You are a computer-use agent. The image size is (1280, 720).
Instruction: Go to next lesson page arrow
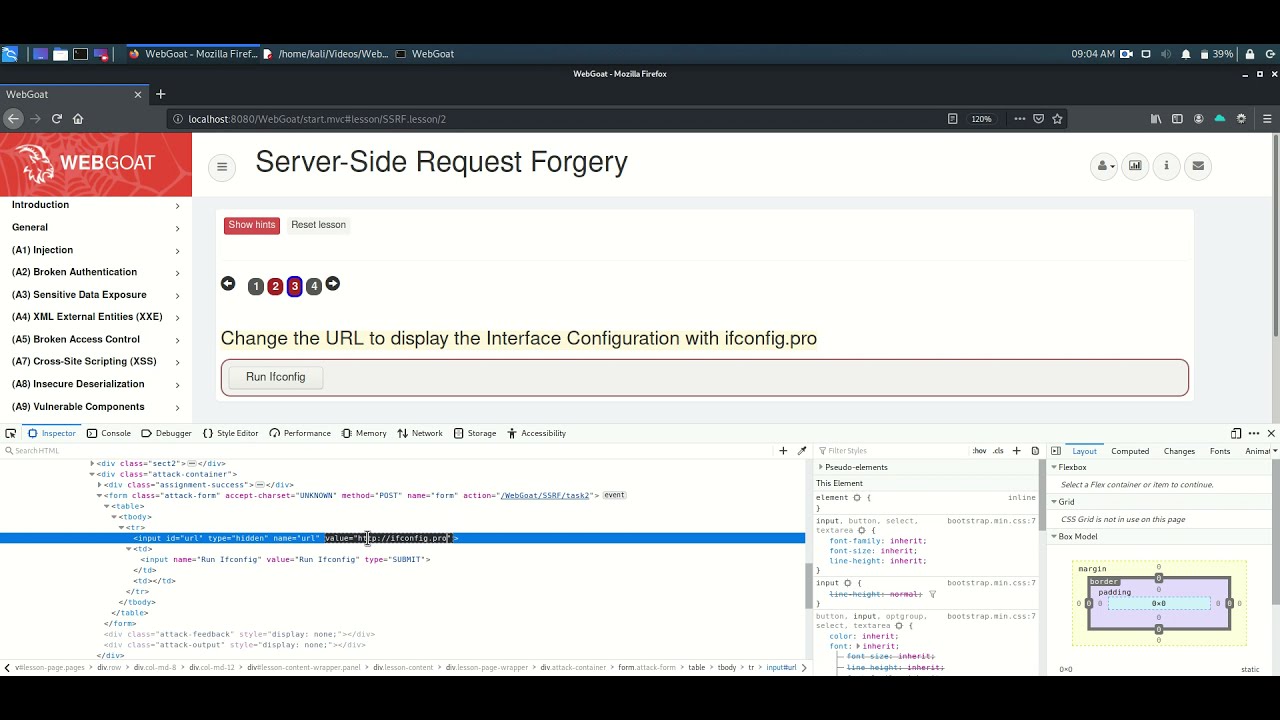tap(333, 284)
